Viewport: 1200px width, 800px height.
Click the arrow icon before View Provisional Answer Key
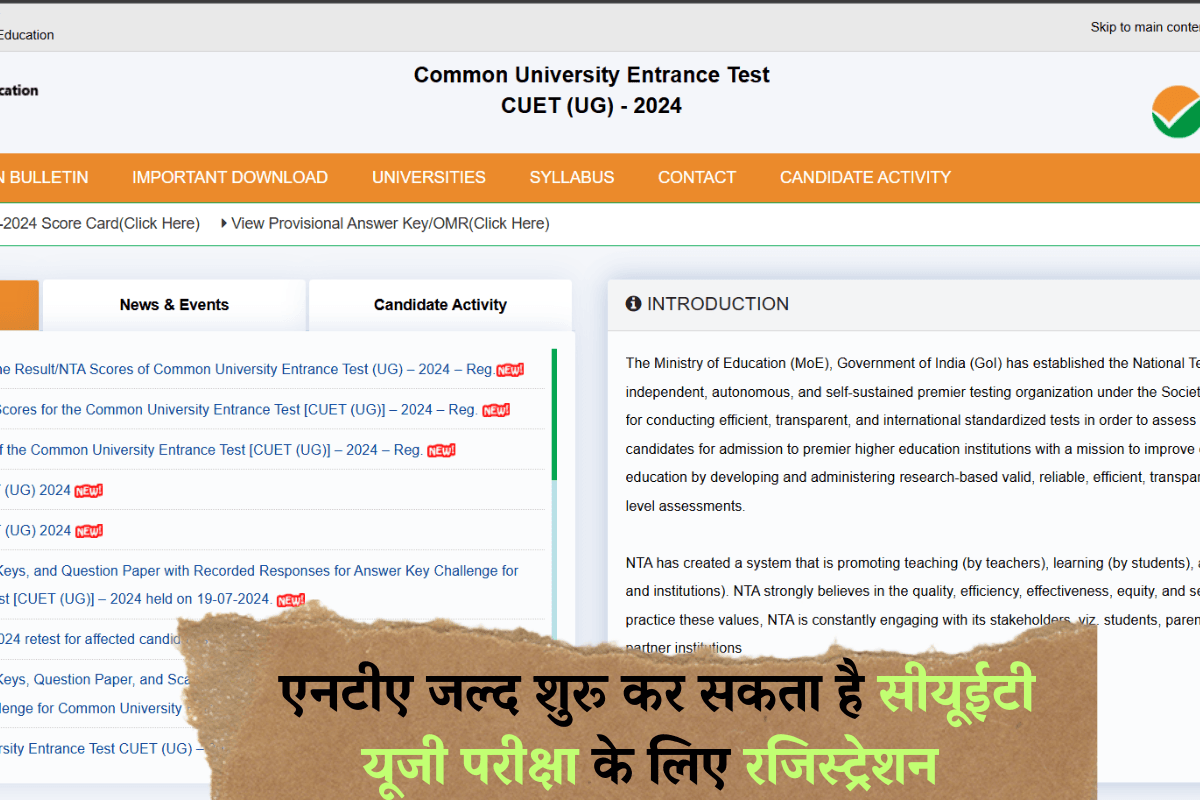(x=222, y=223)
